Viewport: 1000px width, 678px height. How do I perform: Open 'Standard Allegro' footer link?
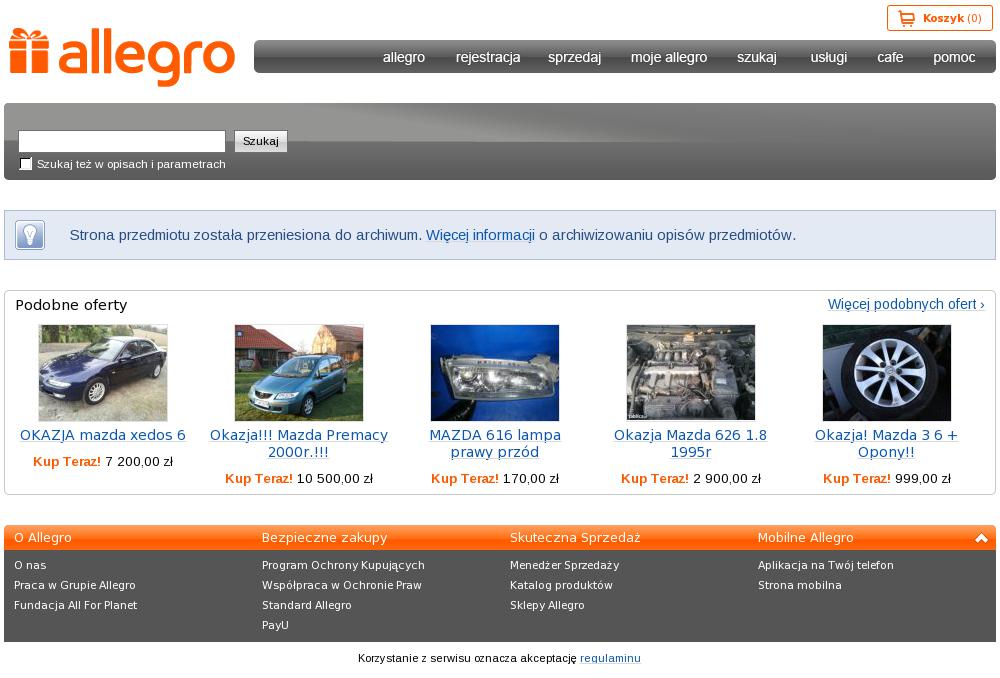[x=307, y=605]
